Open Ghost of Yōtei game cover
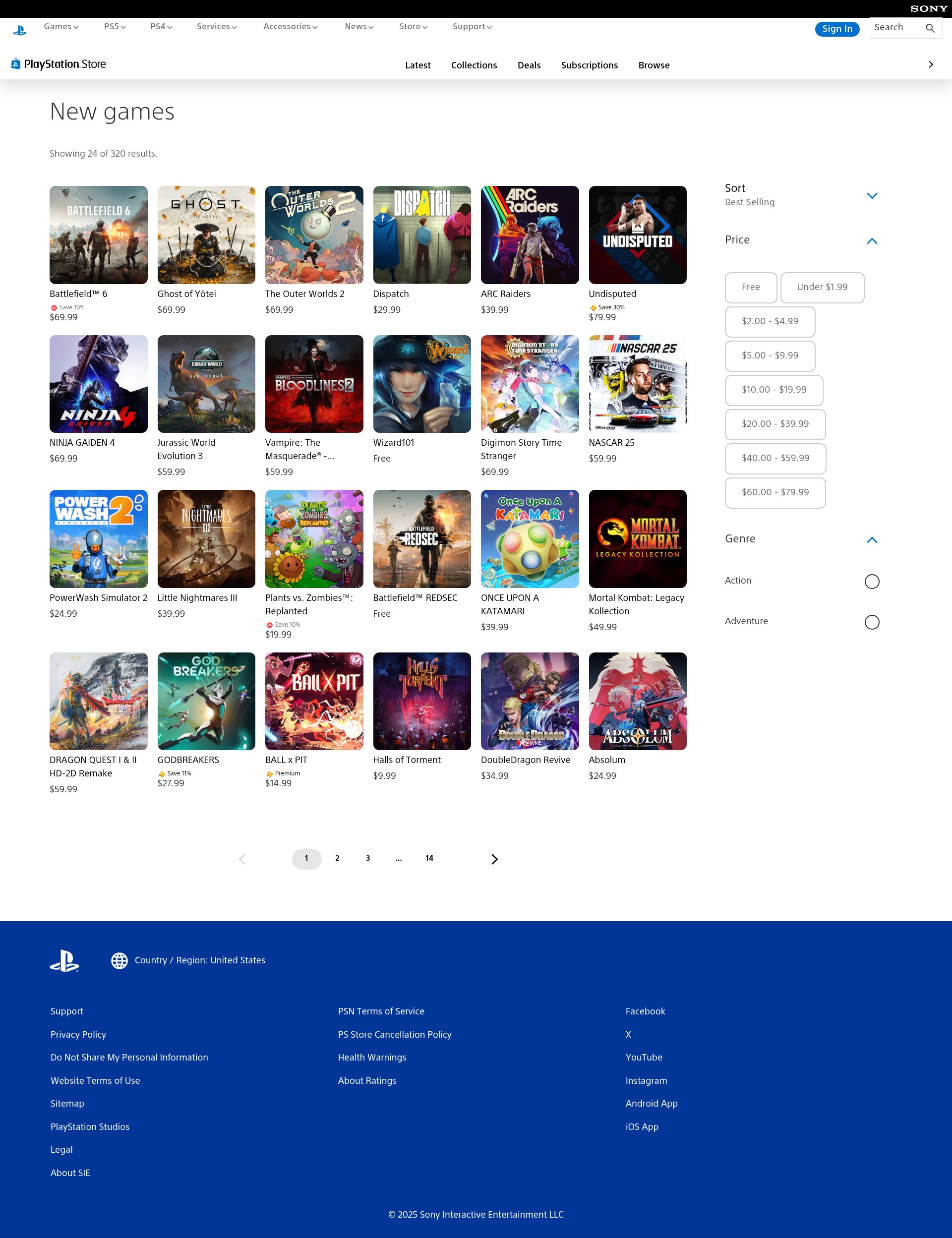 [206, 235]
